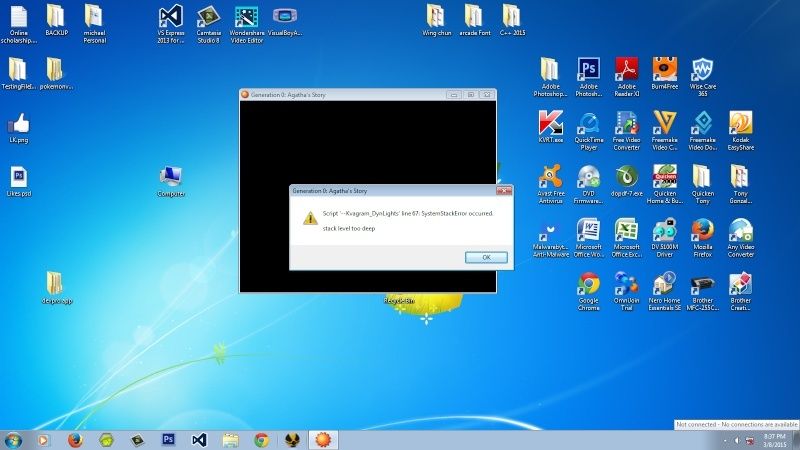
Task: Launch Any Video Converter
Action: (740, 238)
